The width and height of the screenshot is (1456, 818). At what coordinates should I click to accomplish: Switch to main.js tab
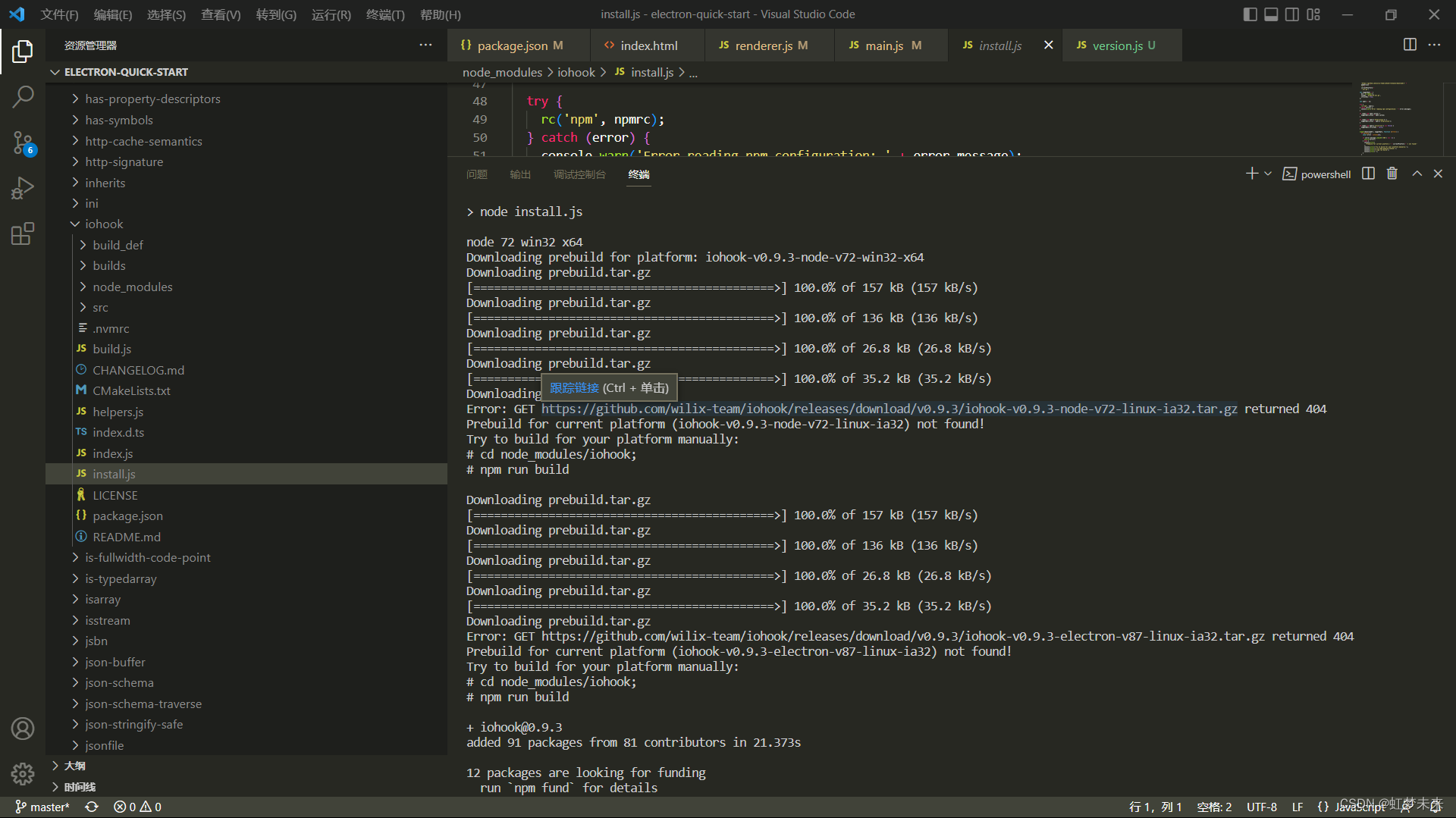click(x=892, y=45)
